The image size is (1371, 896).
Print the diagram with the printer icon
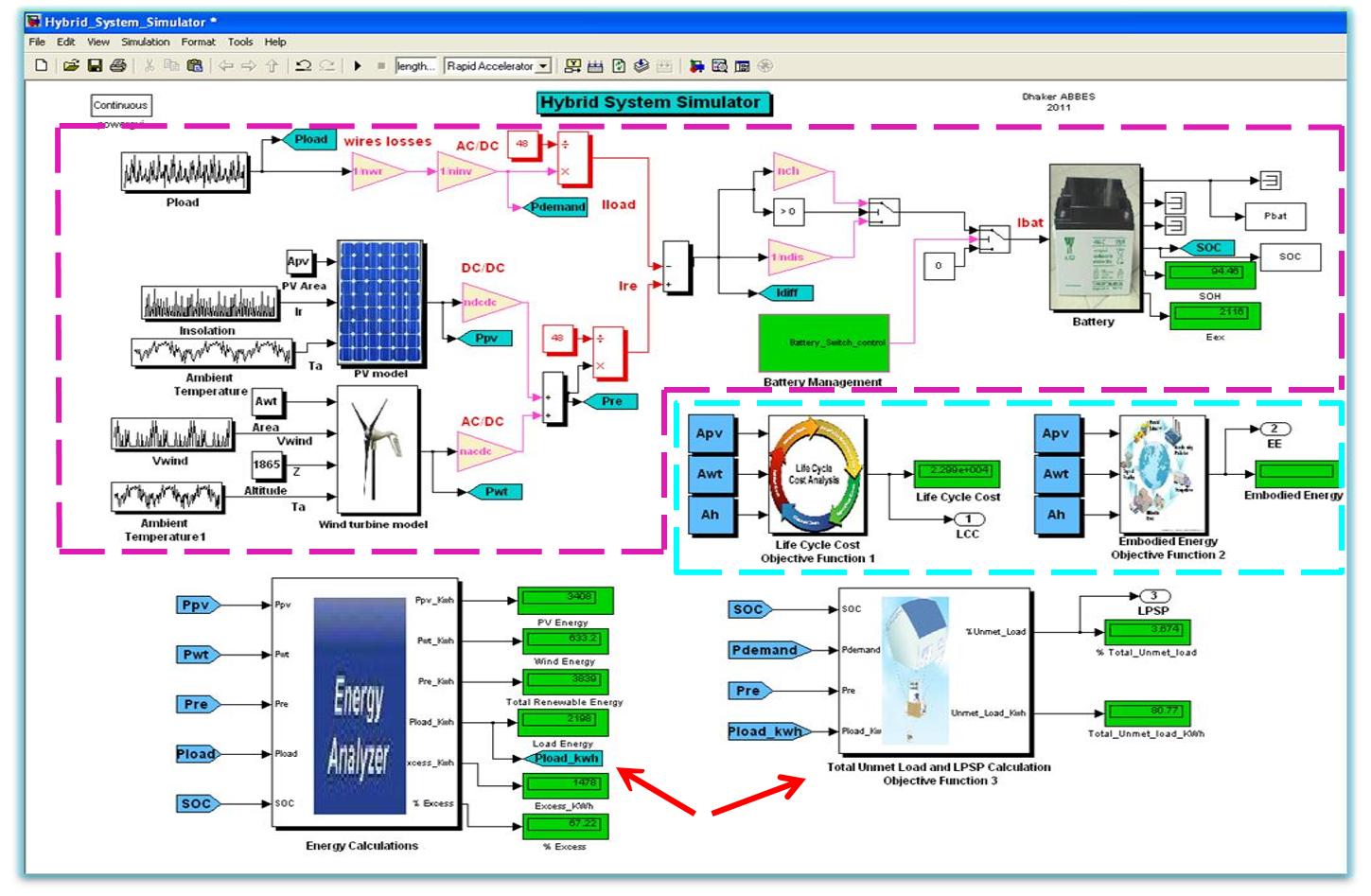(x=118, y=65)
